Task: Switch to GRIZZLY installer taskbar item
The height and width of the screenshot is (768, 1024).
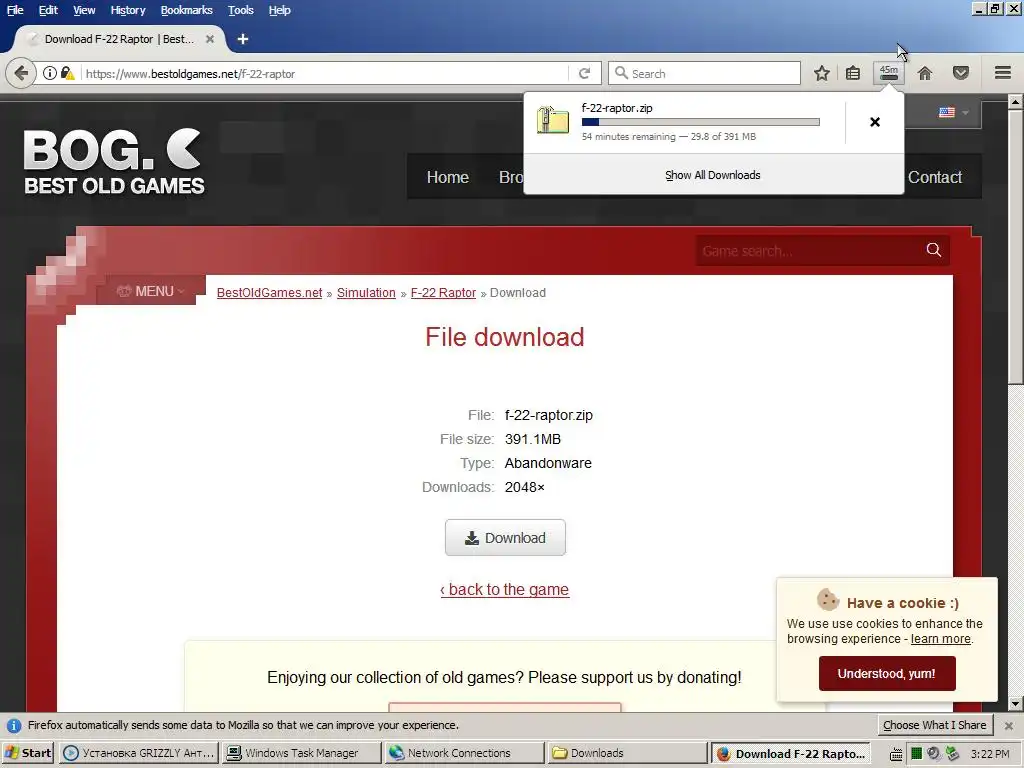Action: click(x=139, y=753)
